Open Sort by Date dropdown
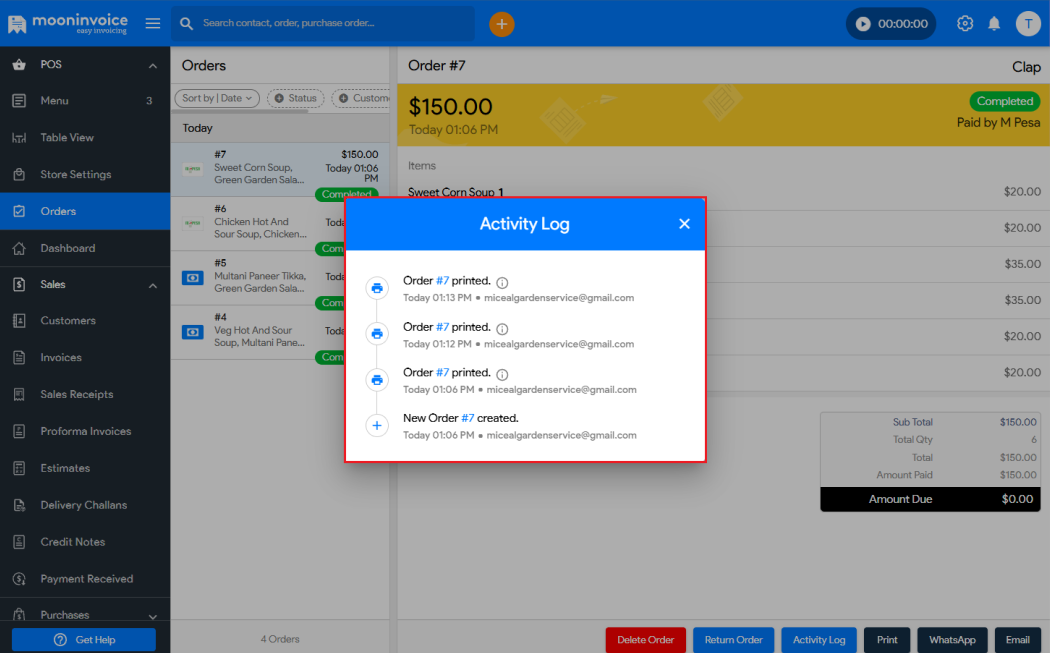The image size is (1050, 653). 217,98
